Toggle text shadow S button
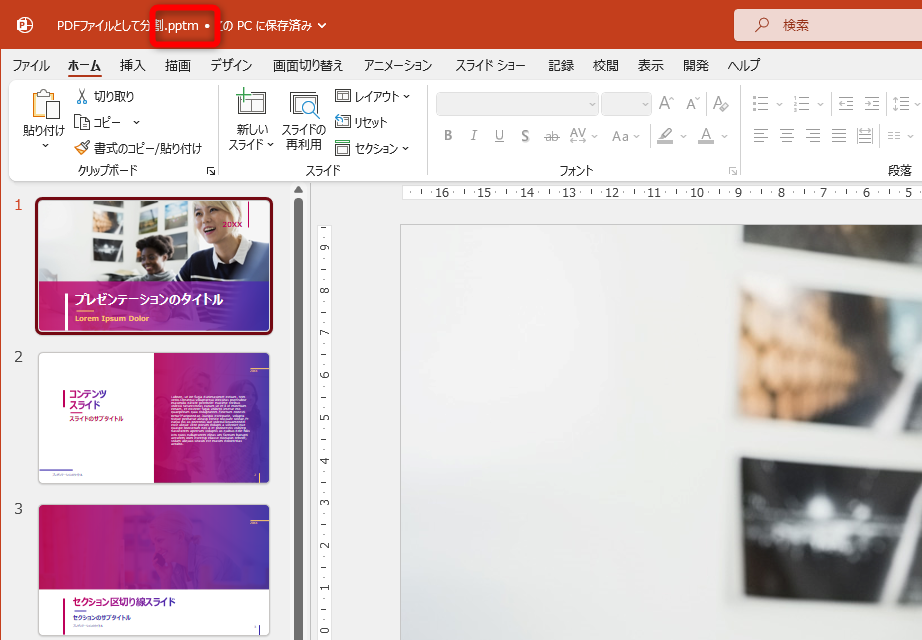This screenshot has height=640, width=922. tap(525, 136)
